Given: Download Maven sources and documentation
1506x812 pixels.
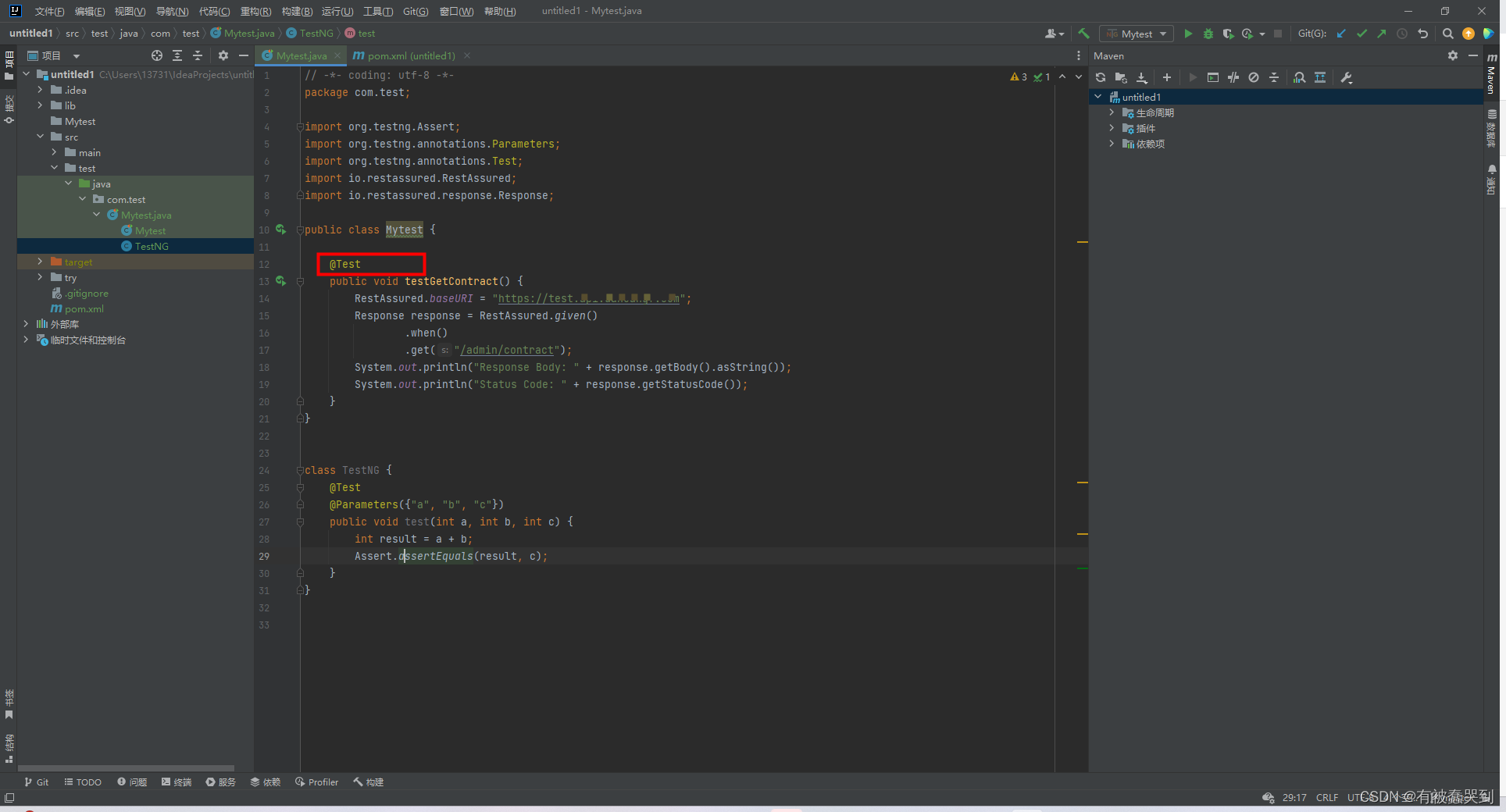Looking at the screenshot, I should [1141, 77].
